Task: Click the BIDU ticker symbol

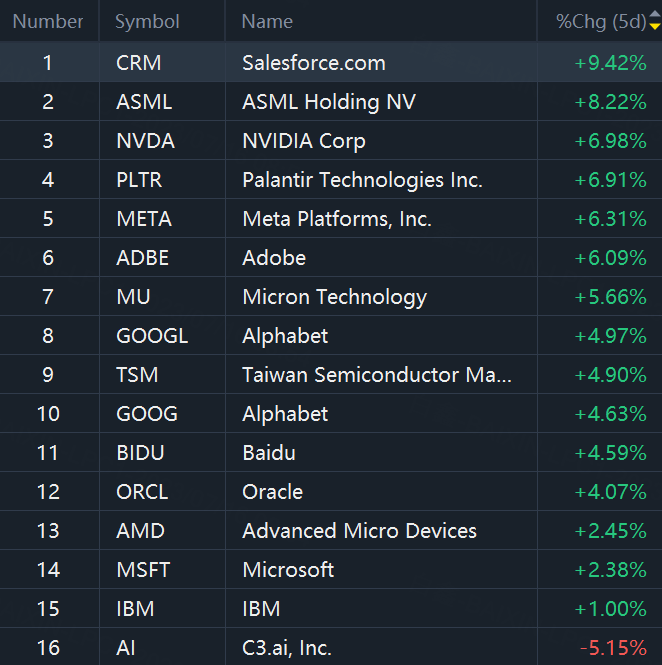Action: (140, 453)
